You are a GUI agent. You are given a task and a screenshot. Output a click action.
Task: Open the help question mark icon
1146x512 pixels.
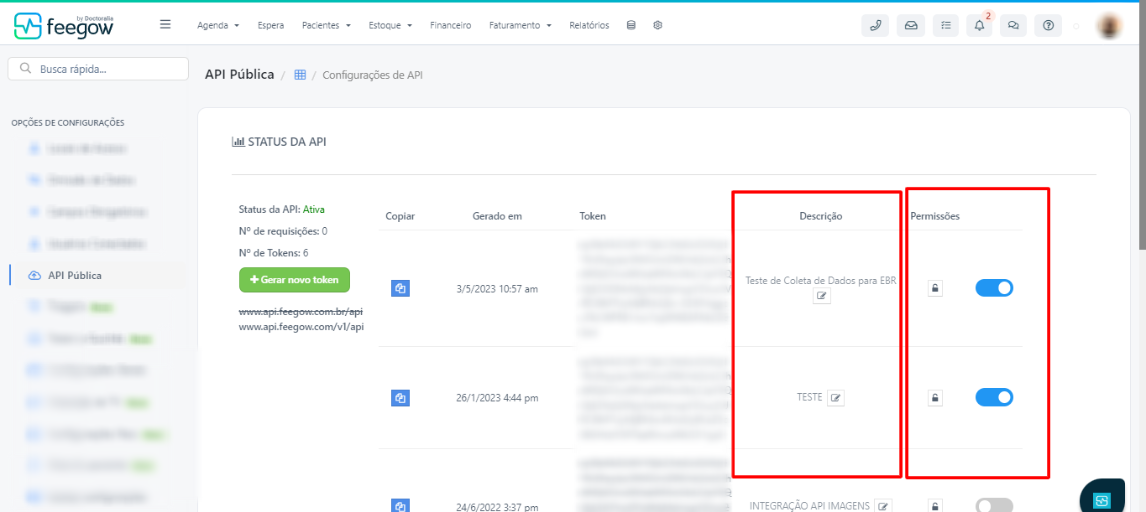(x=1048, y=26)
